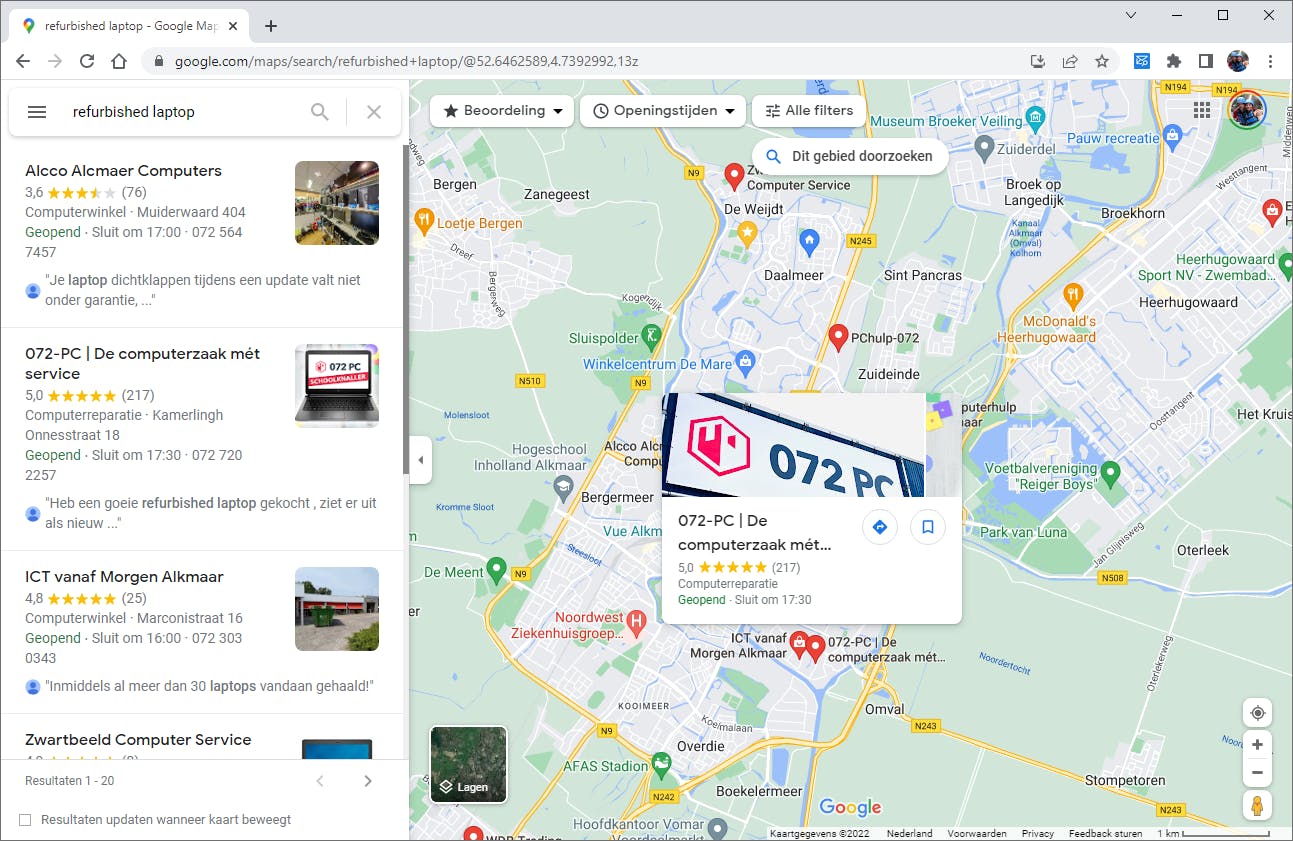Viewport: 1293px width, 841px height.
Task: Go to next results page
Action: 368,781
